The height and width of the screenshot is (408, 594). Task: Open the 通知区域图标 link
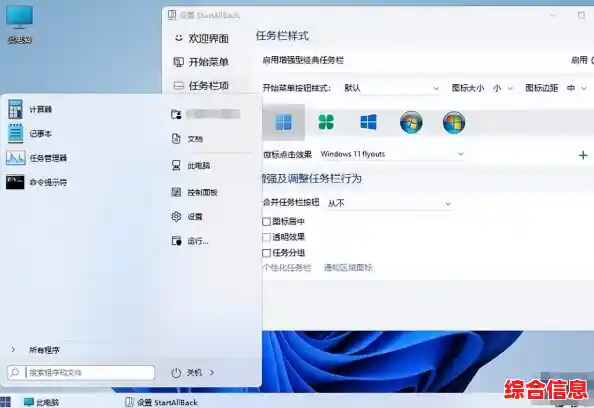[348, 268]
